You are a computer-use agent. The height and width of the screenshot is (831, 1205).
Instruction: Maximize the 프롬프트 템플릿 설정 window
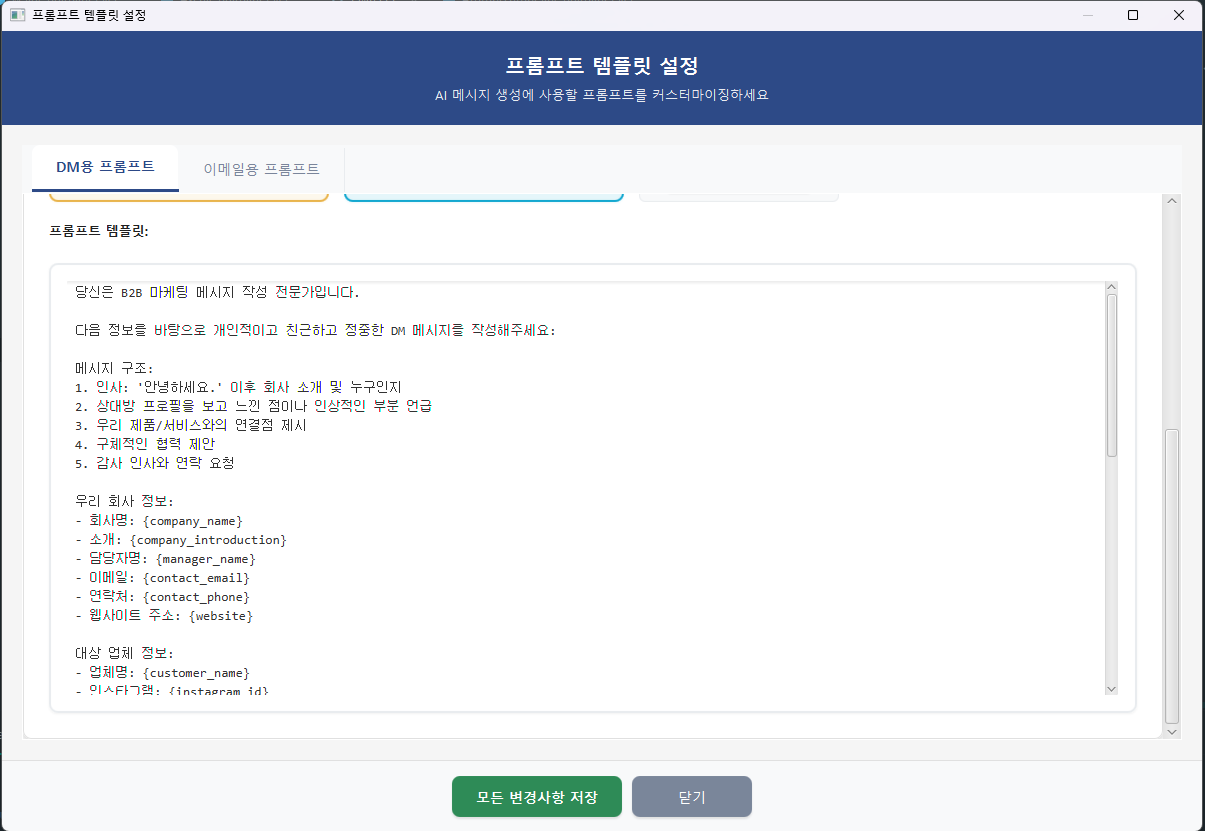click(1133, 15)
